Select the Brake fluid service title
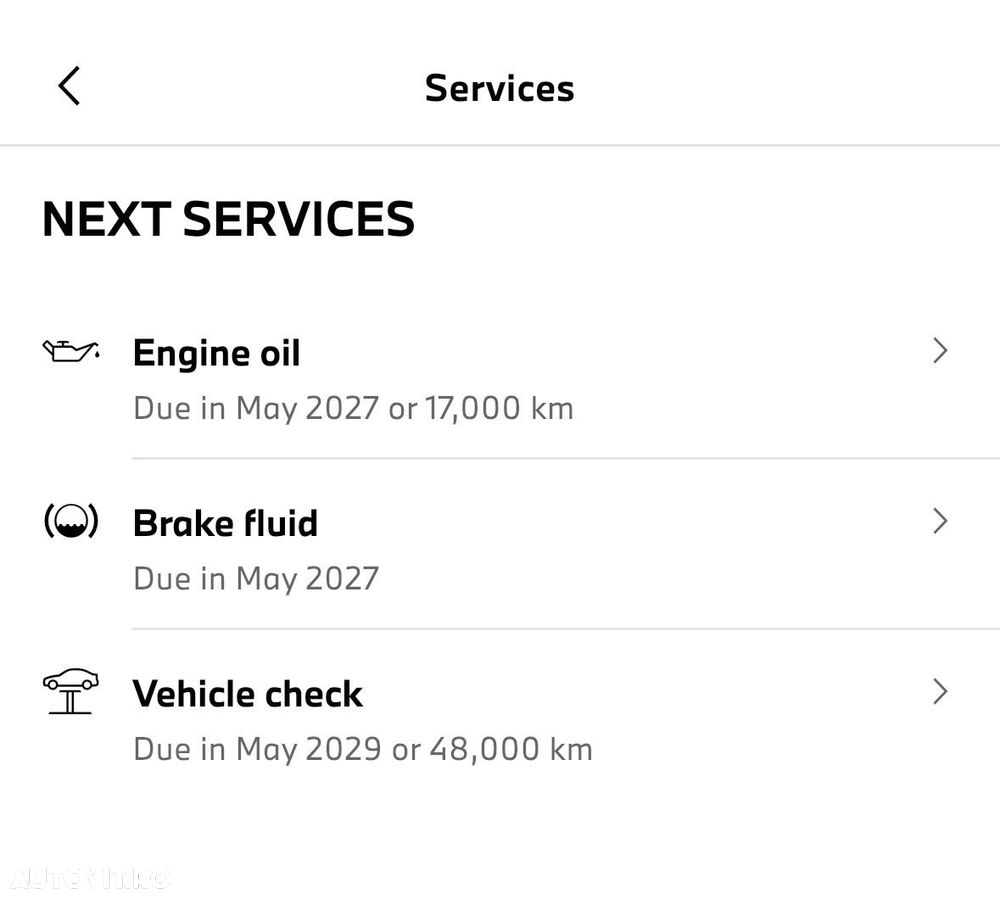The width and height of the screenshot is (1000, 899). (225, 523)
